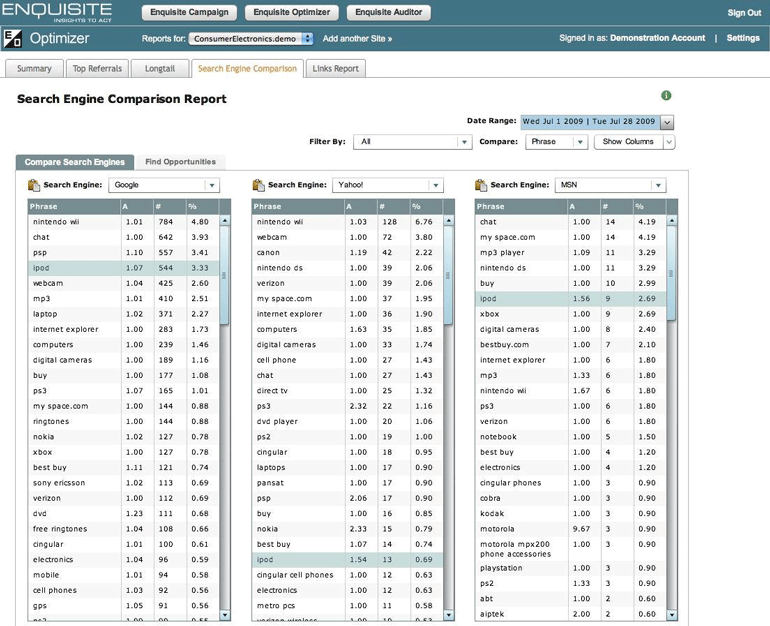Click 'aiptek' in MSN table
The width and height of the screenshot is (770, 626).
tap(492, 614)
